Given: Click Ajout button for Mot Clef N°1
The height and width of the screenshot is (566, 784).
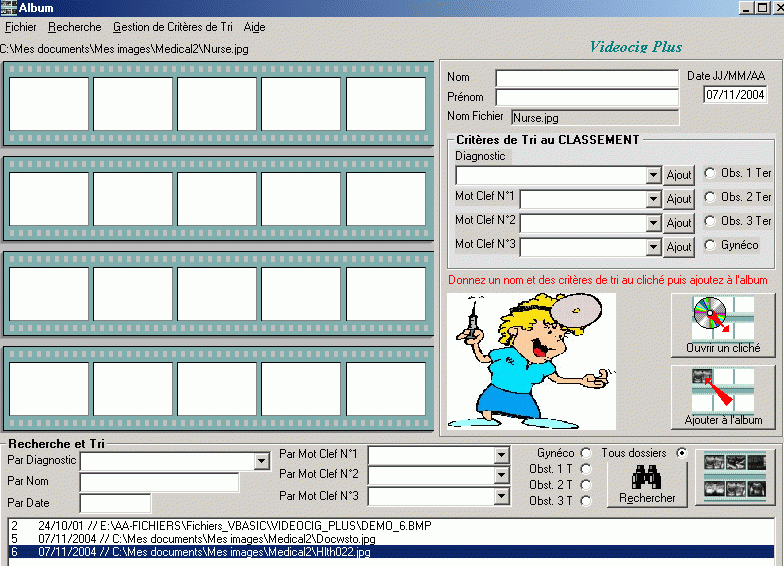Looking at the screenshot, I should pyautogui.click(x=679, y=199).
